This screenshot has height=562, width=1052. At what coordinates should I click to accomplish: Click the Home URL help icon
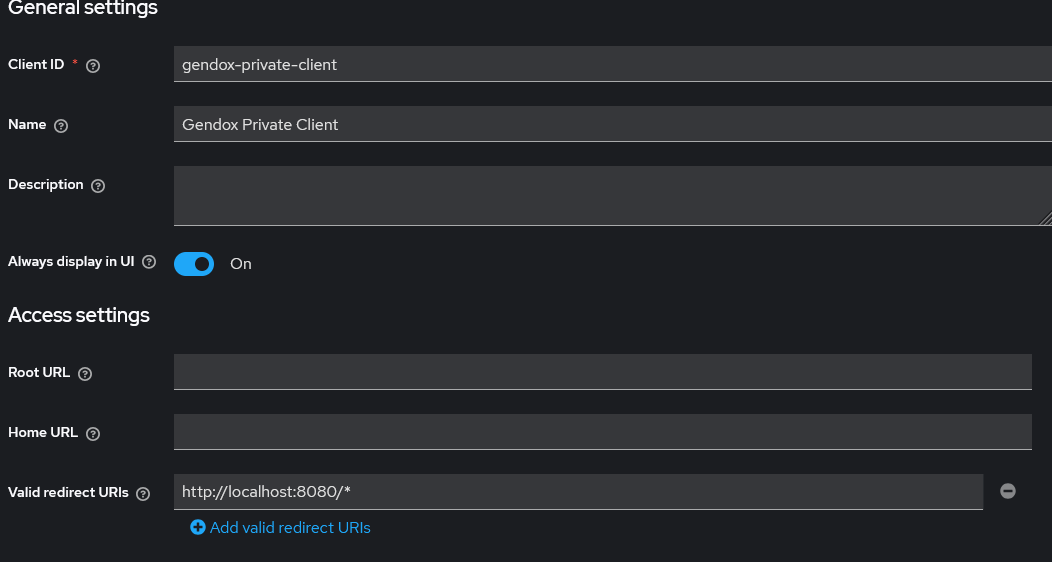(93, 434)
